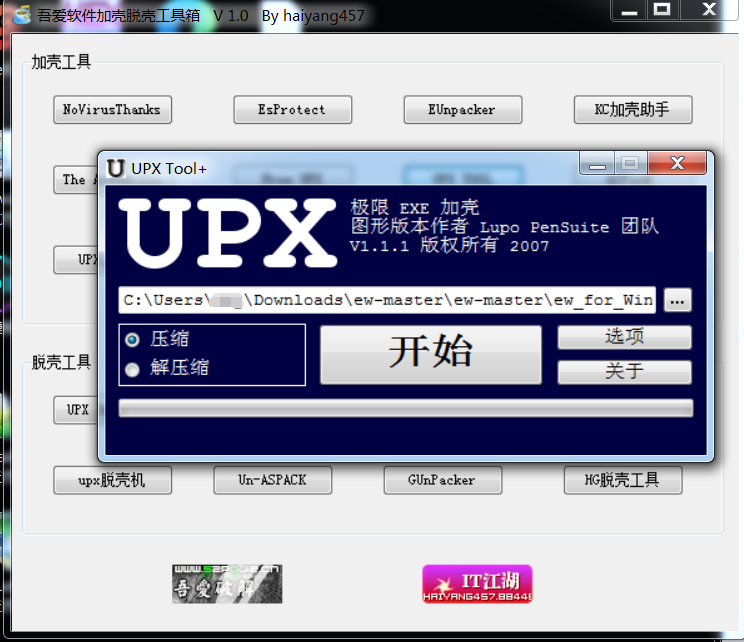This screenshot has width=744, height=642.
Task: Open the EsProtect tool
Action: point(292,110)
